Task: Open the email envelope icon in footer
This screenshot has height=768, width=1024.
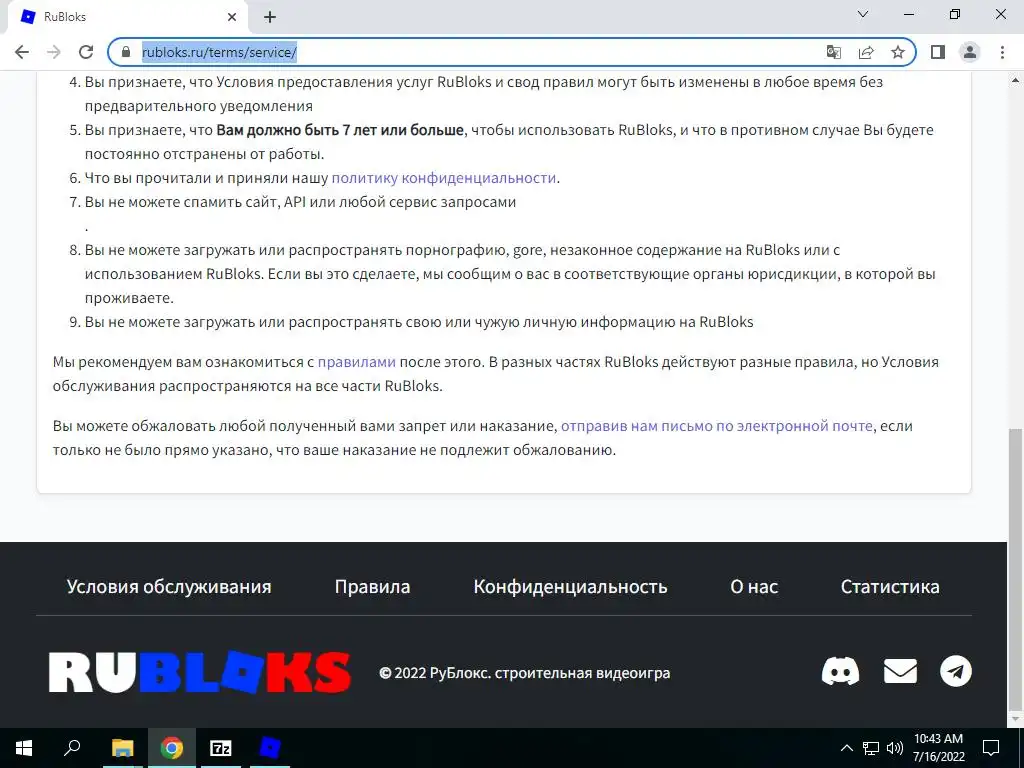Action: (900, 671)
